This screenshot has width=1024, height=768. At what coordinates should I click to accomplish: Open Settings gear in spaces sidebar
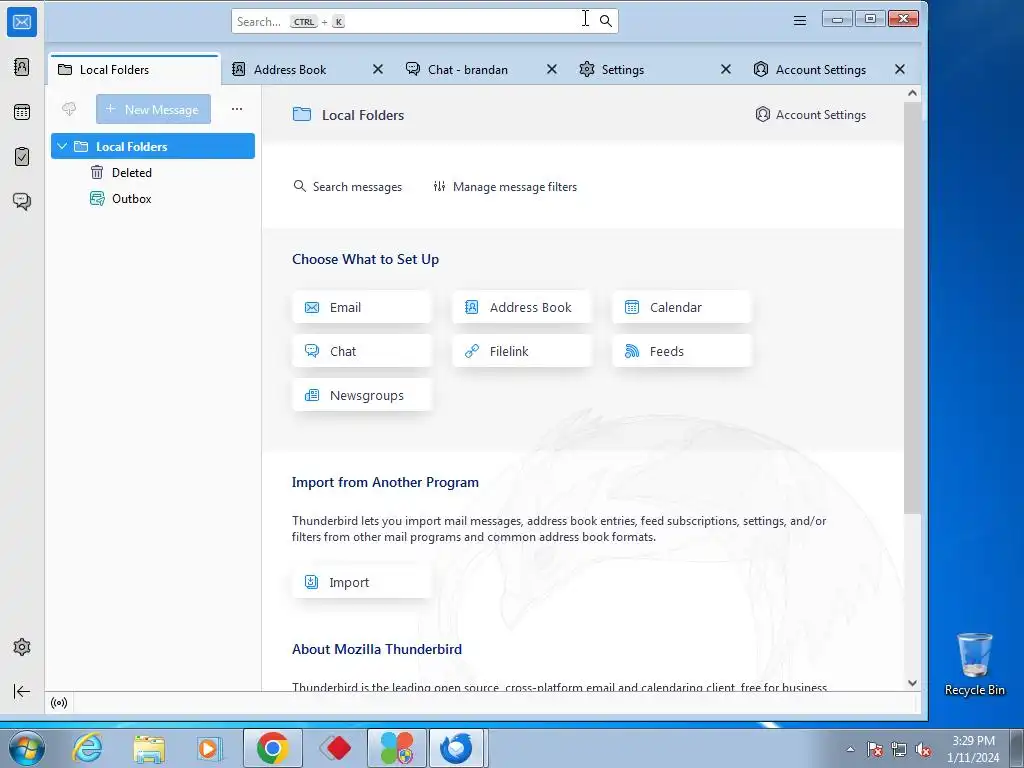[22, 647]
